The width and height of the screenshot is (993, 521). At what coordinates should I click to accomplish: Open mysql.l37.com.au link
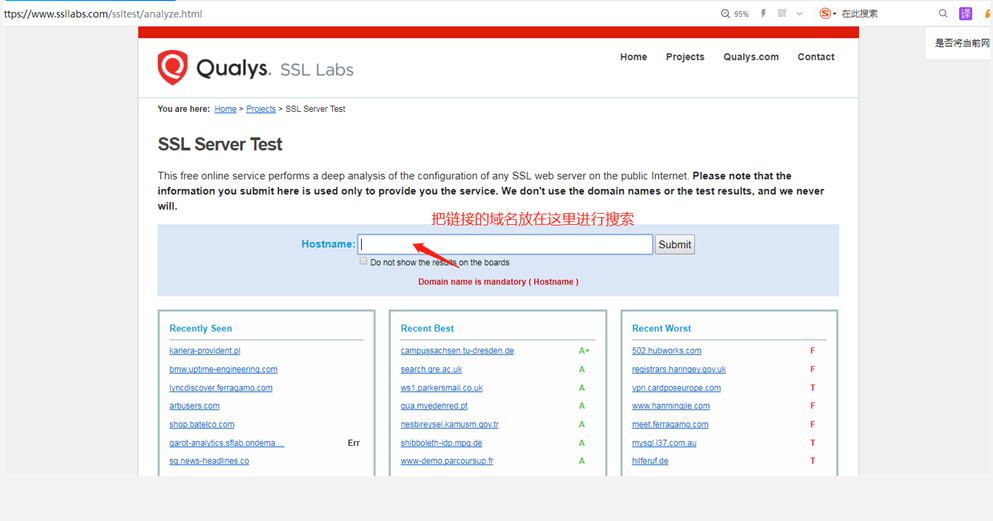(x=664, y=443)
